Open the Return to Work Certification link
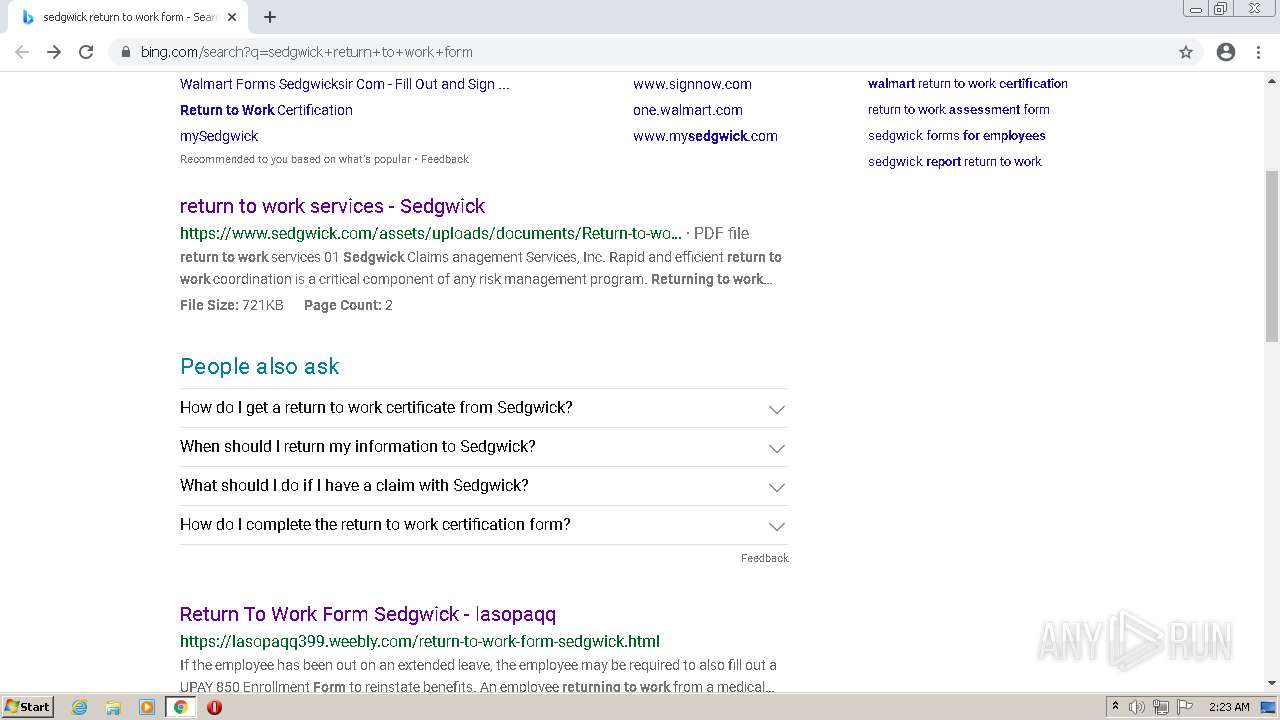The height and width of the screenshot is (720, 1280). pos(266,110)
